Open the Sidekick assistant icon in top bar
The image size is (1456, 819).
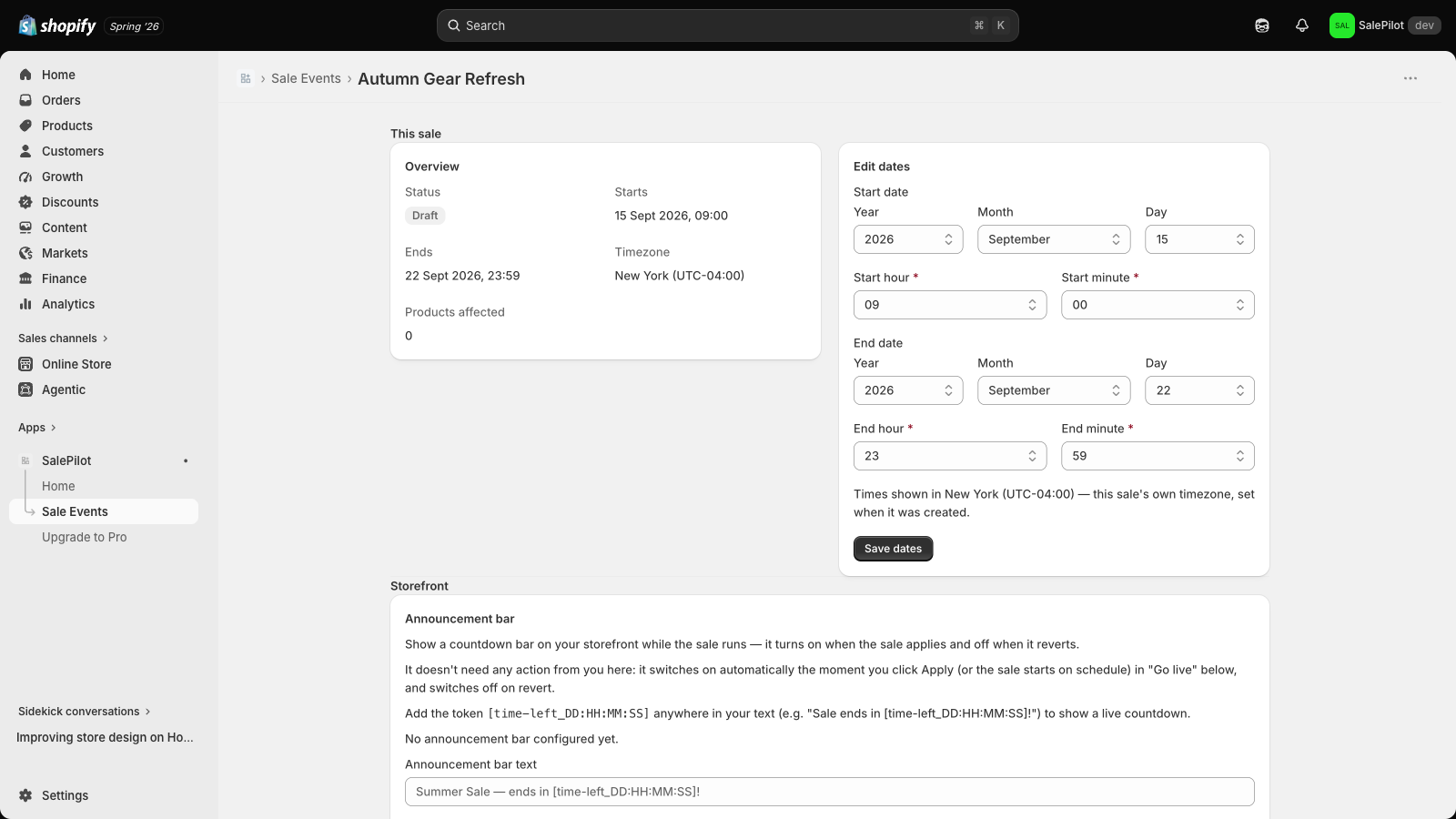click(x=1262, y=25)
